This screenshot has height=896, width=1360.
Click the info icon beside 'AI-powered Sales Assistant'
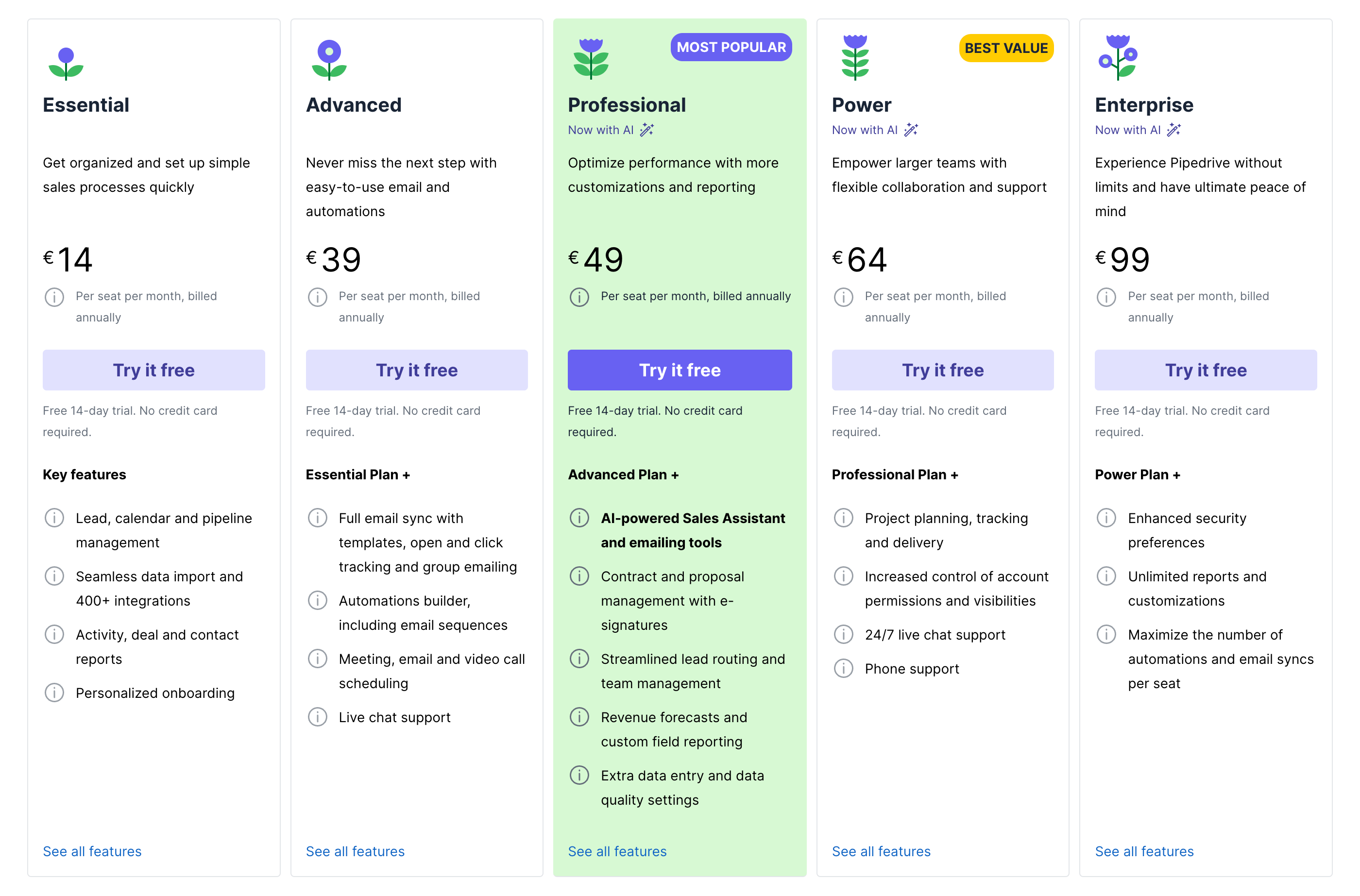[x=579, y=518]
